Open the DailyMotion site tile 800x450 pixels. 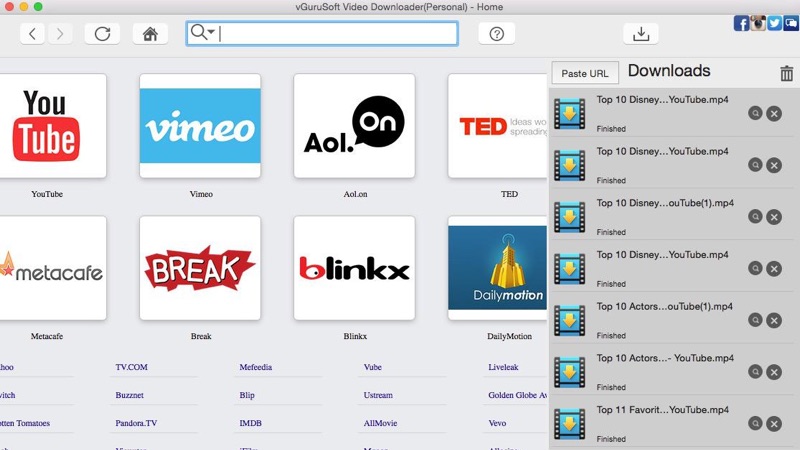pyautogui.click(x=497, y=268)
